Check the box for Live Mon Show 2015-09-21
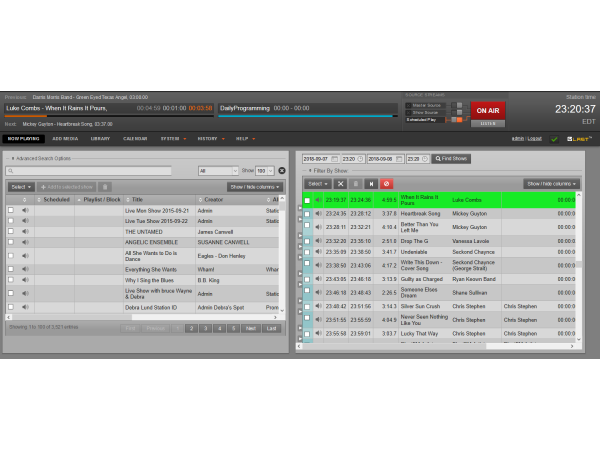The width and height of the screenshot is (600, 450). click(x=11, y=210)
